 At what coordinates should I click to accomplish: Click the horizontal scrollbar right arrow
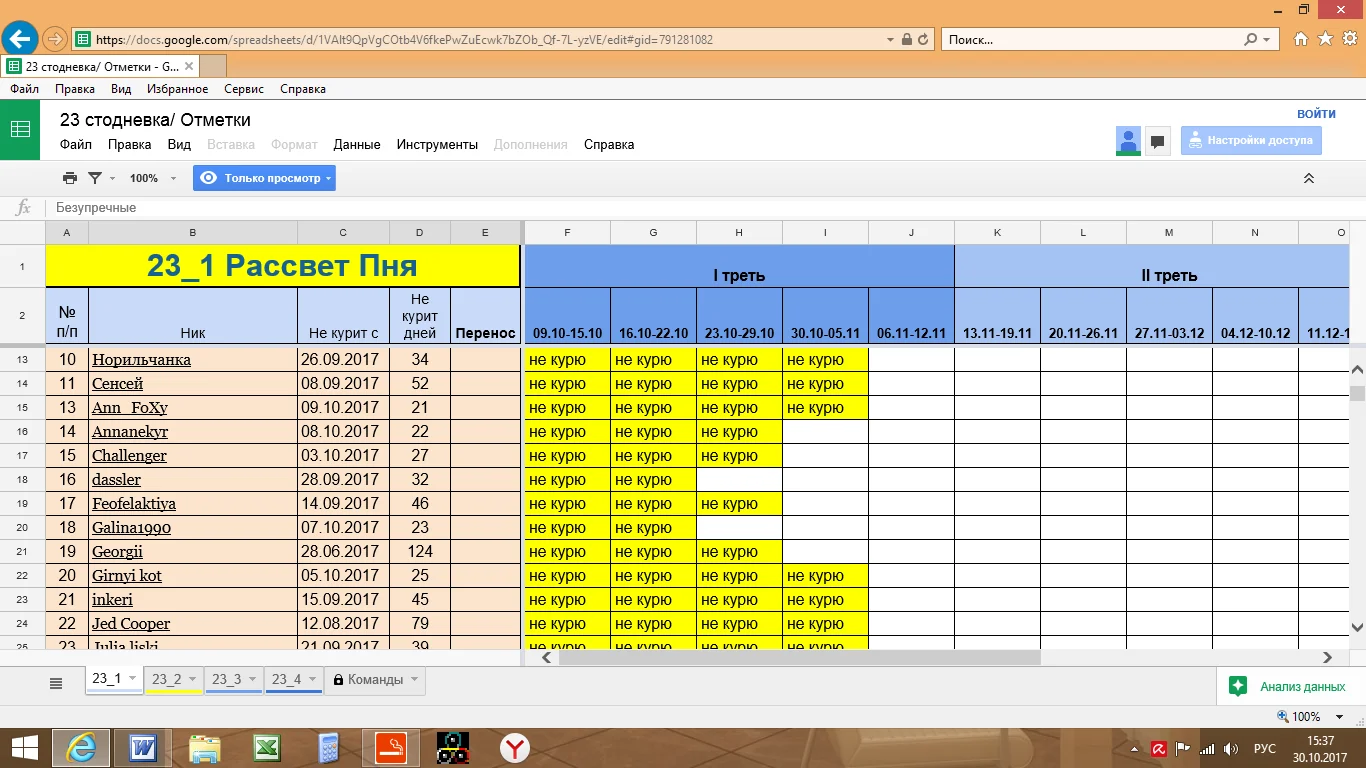pos(1328,658)
